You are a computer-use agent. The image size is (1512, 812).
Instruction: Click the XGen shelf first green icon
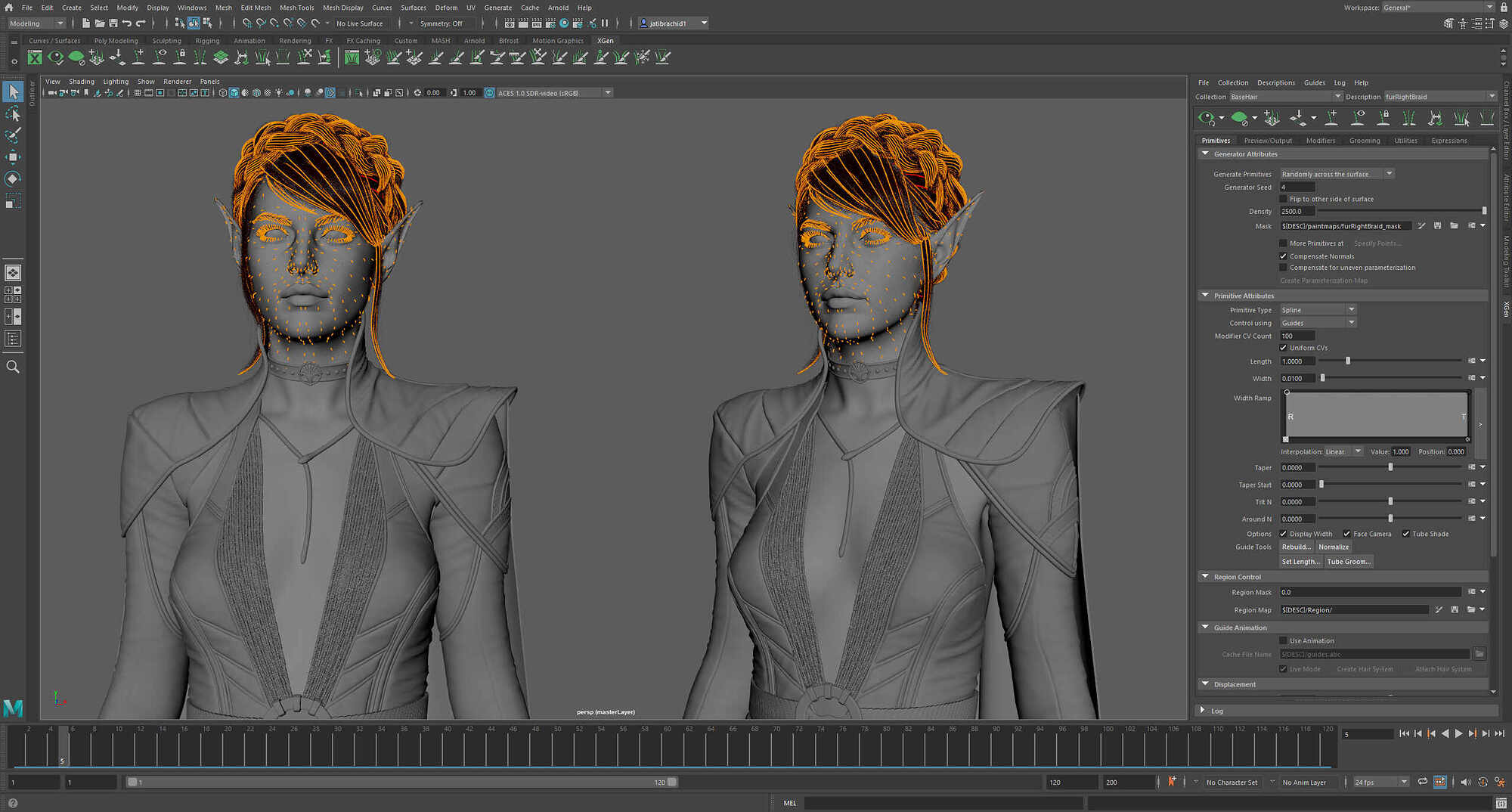coord(35,57)
